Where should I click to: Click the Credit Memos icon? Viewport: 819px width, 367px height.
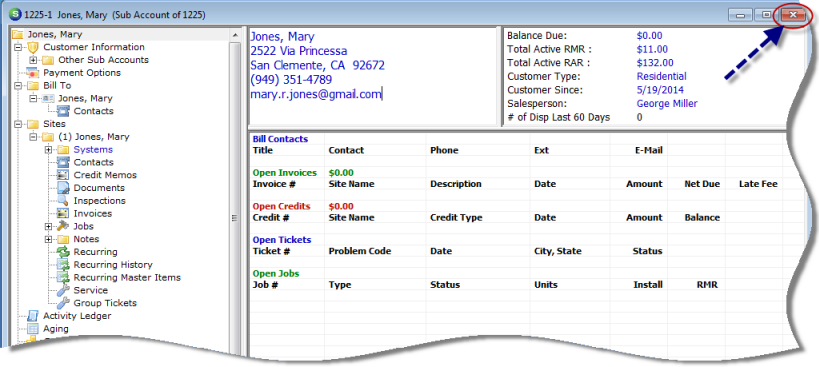click(x=63, y=175)
